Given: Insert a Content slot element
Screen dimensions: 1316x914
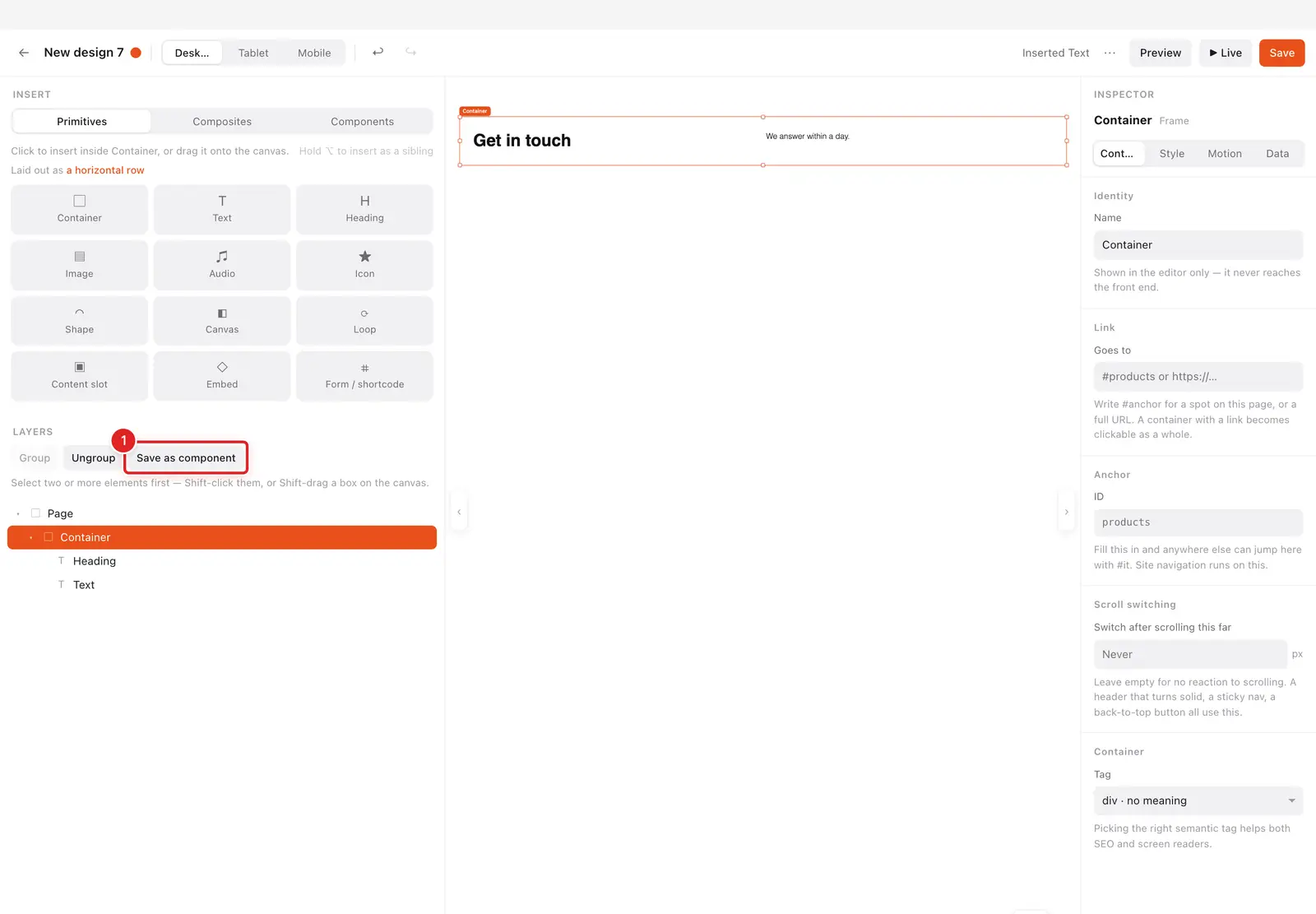Looking at the screenshot, I should tap(80, 376).
